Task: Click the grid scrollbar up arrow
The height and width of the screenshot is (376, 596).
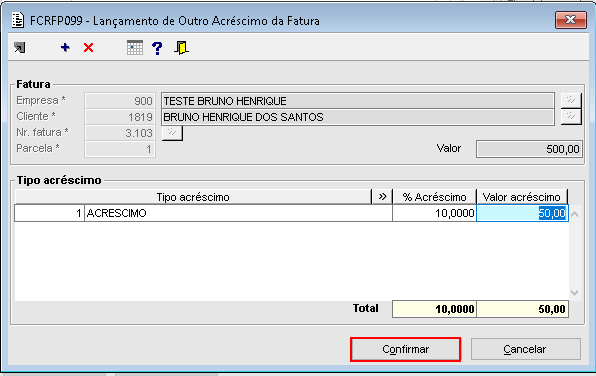Action: [x=575, y=214]
